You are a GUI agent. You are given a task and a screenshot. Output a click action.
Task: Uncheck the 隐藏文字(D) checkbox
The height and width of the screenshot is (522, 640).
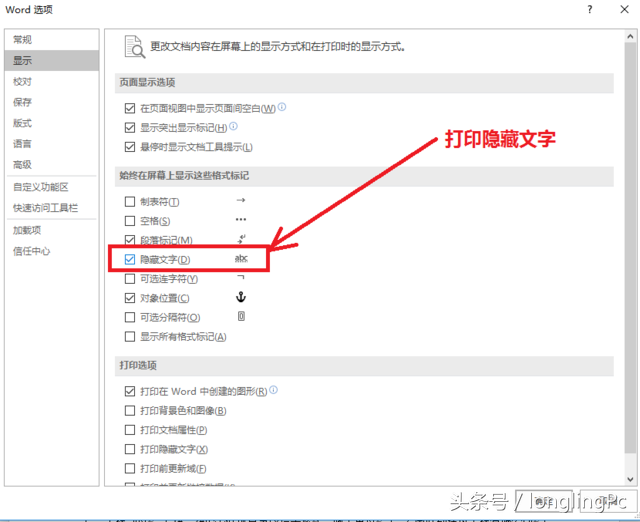click(x=130, y=260)
